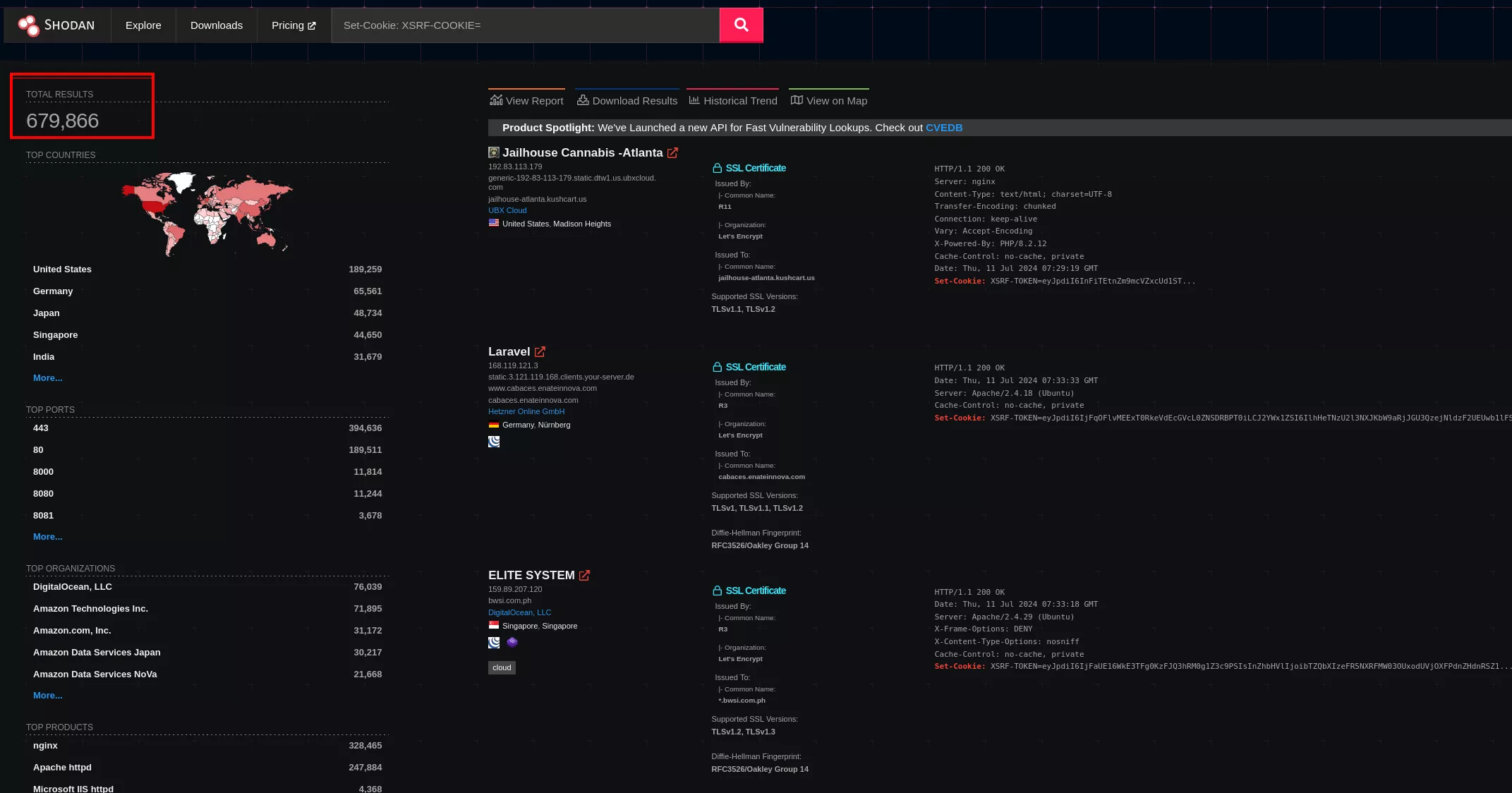Filter by Japan country
Image resolution: width=1512 pixels, height=793 pixels.
(x=207, y=313)
